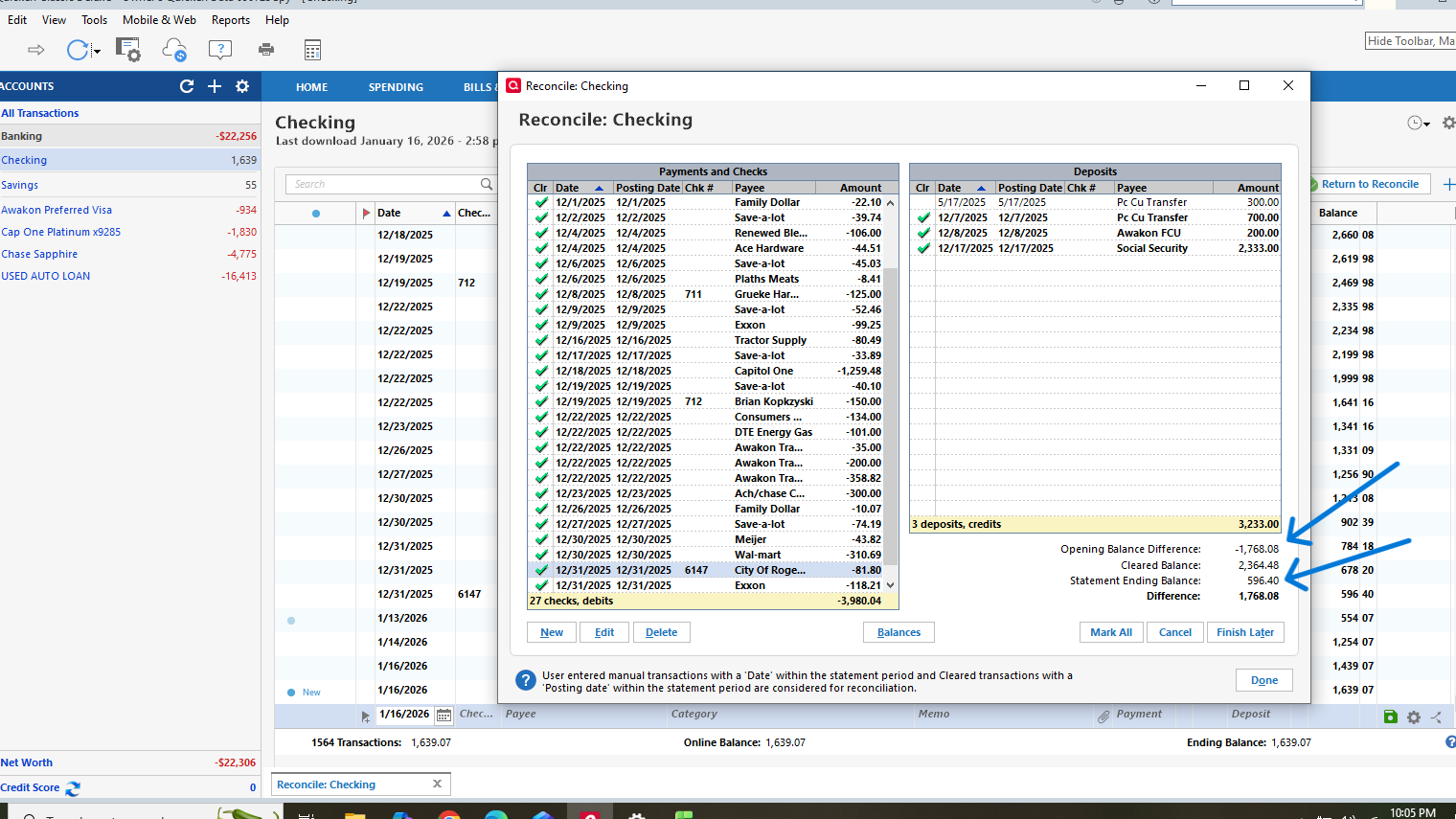Click the taskbar clock showing 10:05 PM
The height and width of the screenshot is (819, 1456).
[1412, 812]
